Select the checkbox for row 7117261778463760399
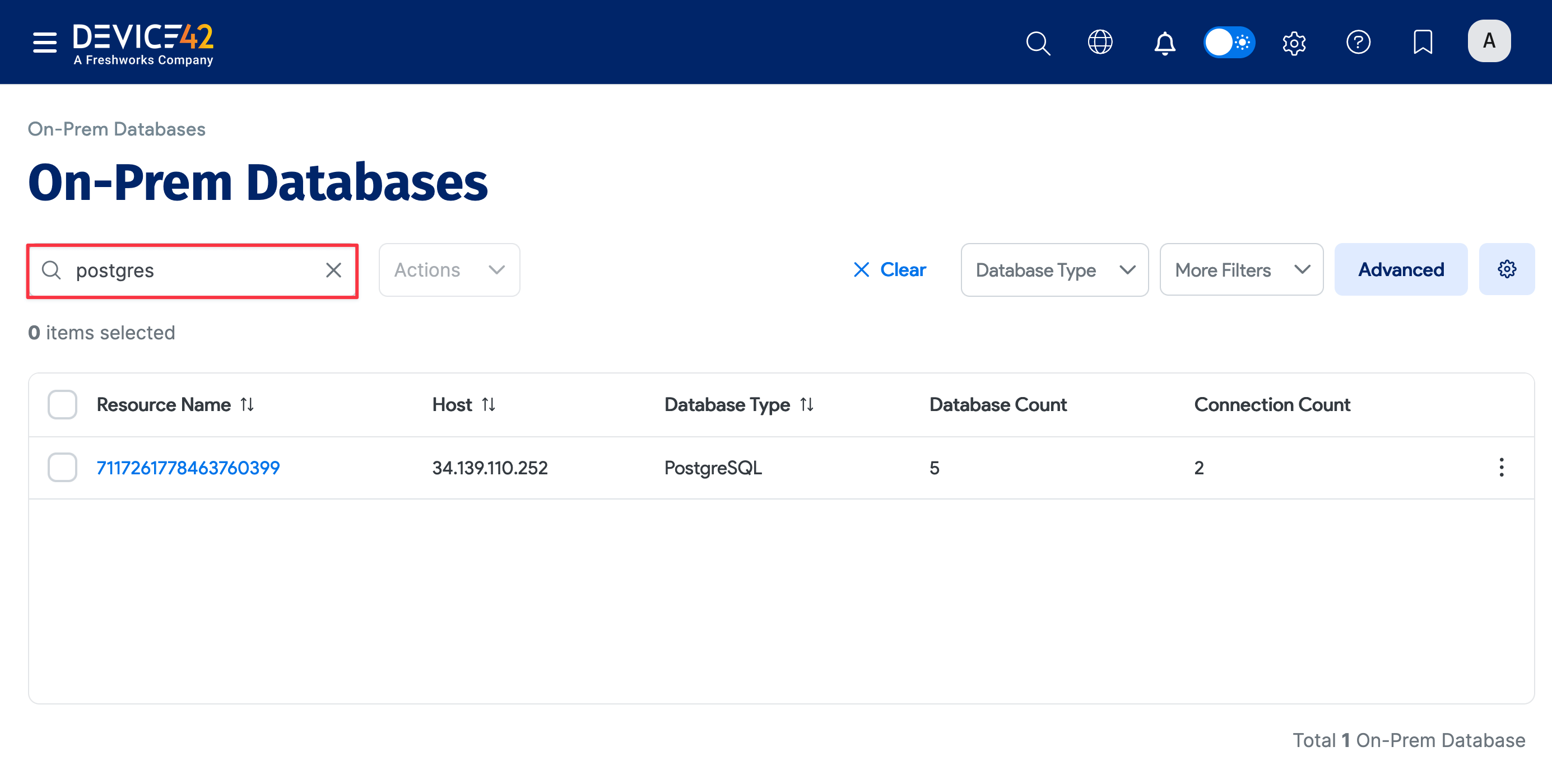1552x784 pixels. [x=62, y=466]
